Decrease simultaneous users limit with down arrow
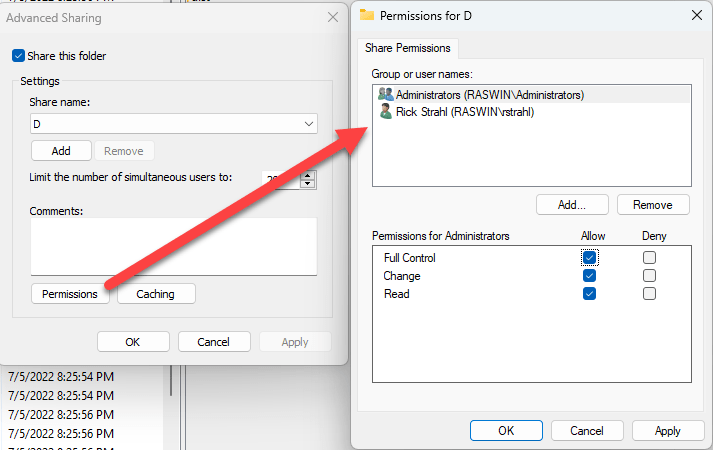The image size is (713, 450). pyautogui.click(x=308, y=184)
